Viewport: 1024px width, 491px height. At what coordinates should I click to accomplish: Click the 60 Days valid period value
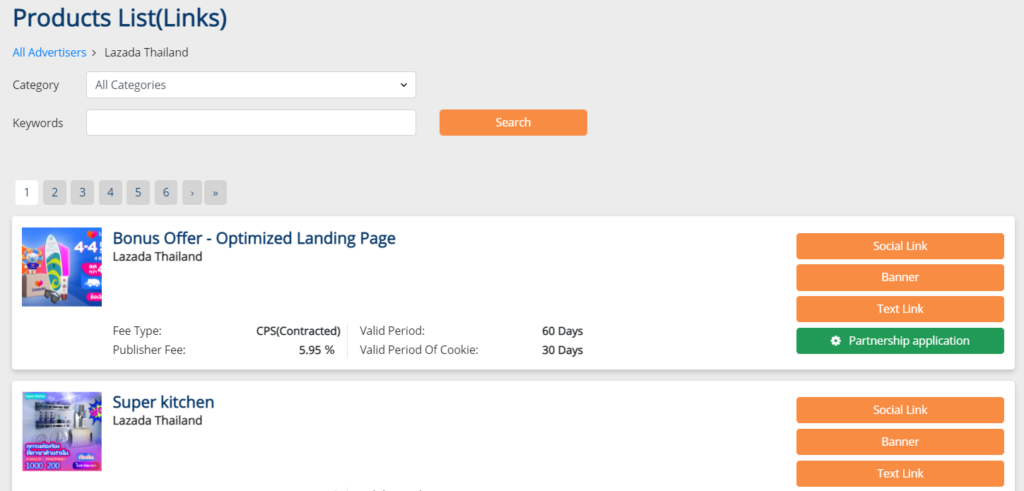point(562,330)
